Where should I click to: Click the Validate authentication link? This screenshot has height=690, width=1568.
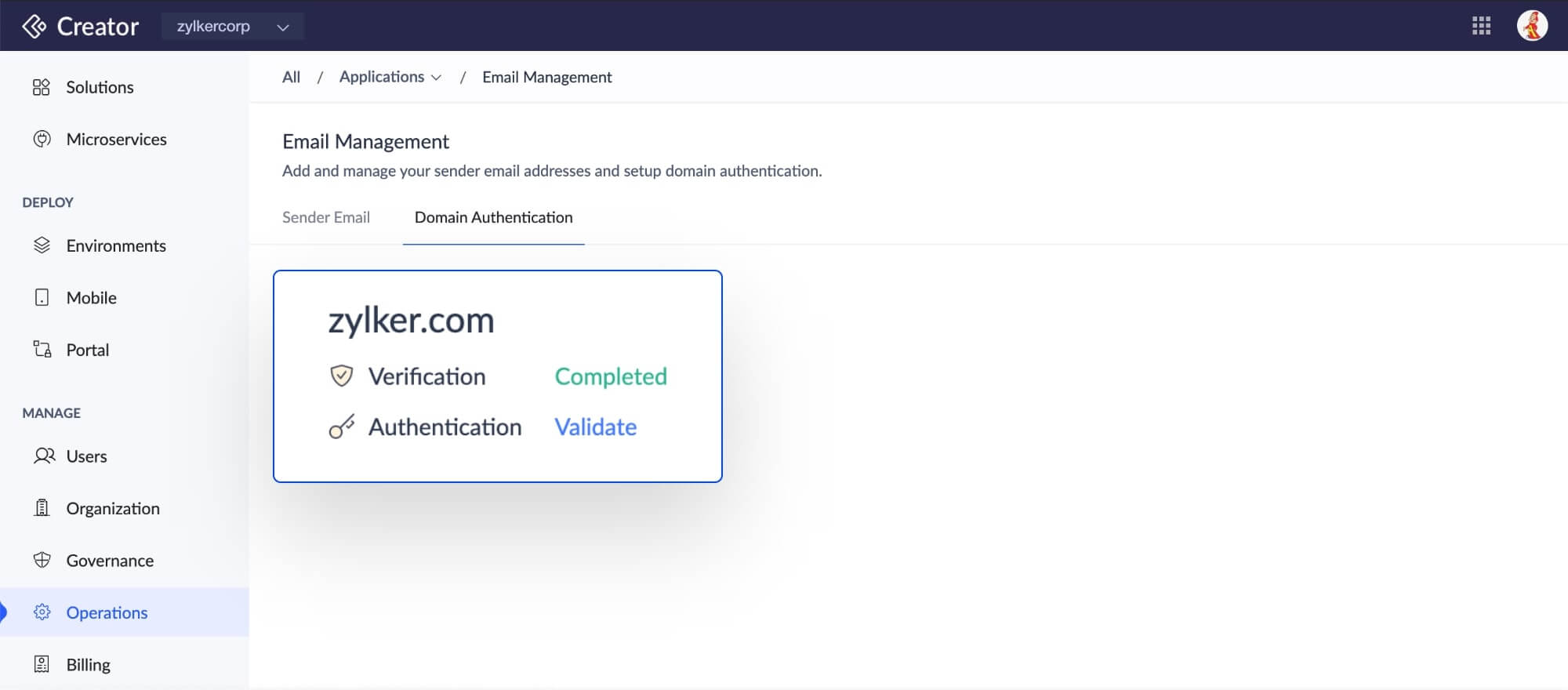point(595,427)
